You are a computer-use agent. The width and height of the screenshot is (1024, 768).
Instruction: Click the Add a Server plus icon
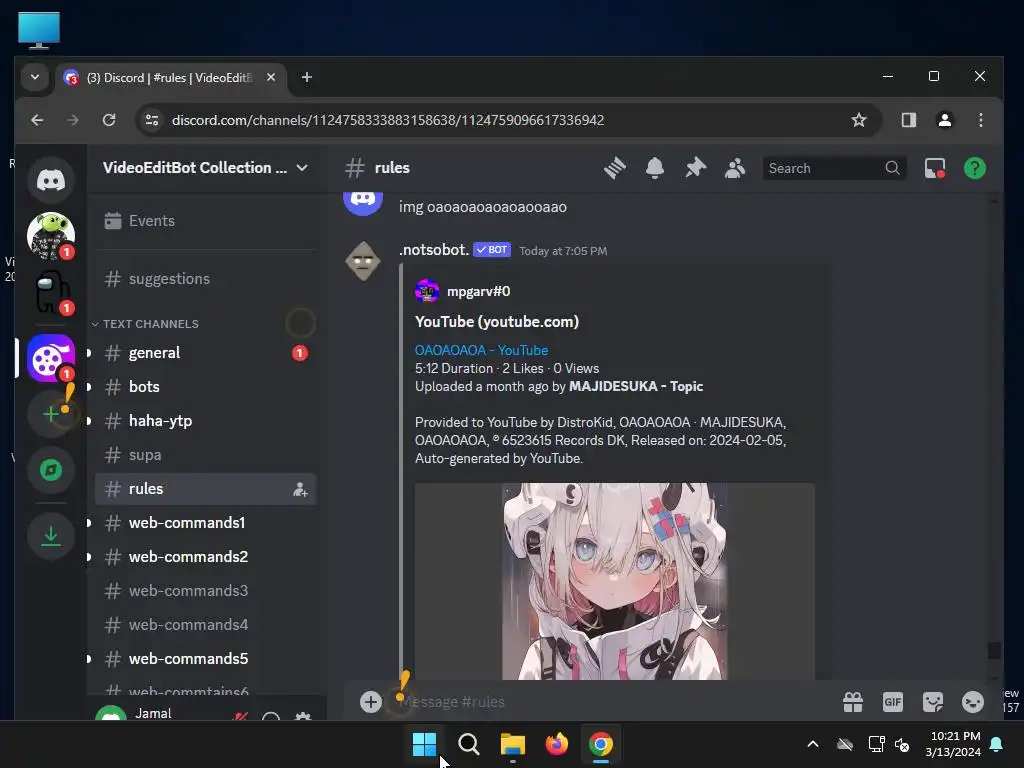click(x=51, y=413)
